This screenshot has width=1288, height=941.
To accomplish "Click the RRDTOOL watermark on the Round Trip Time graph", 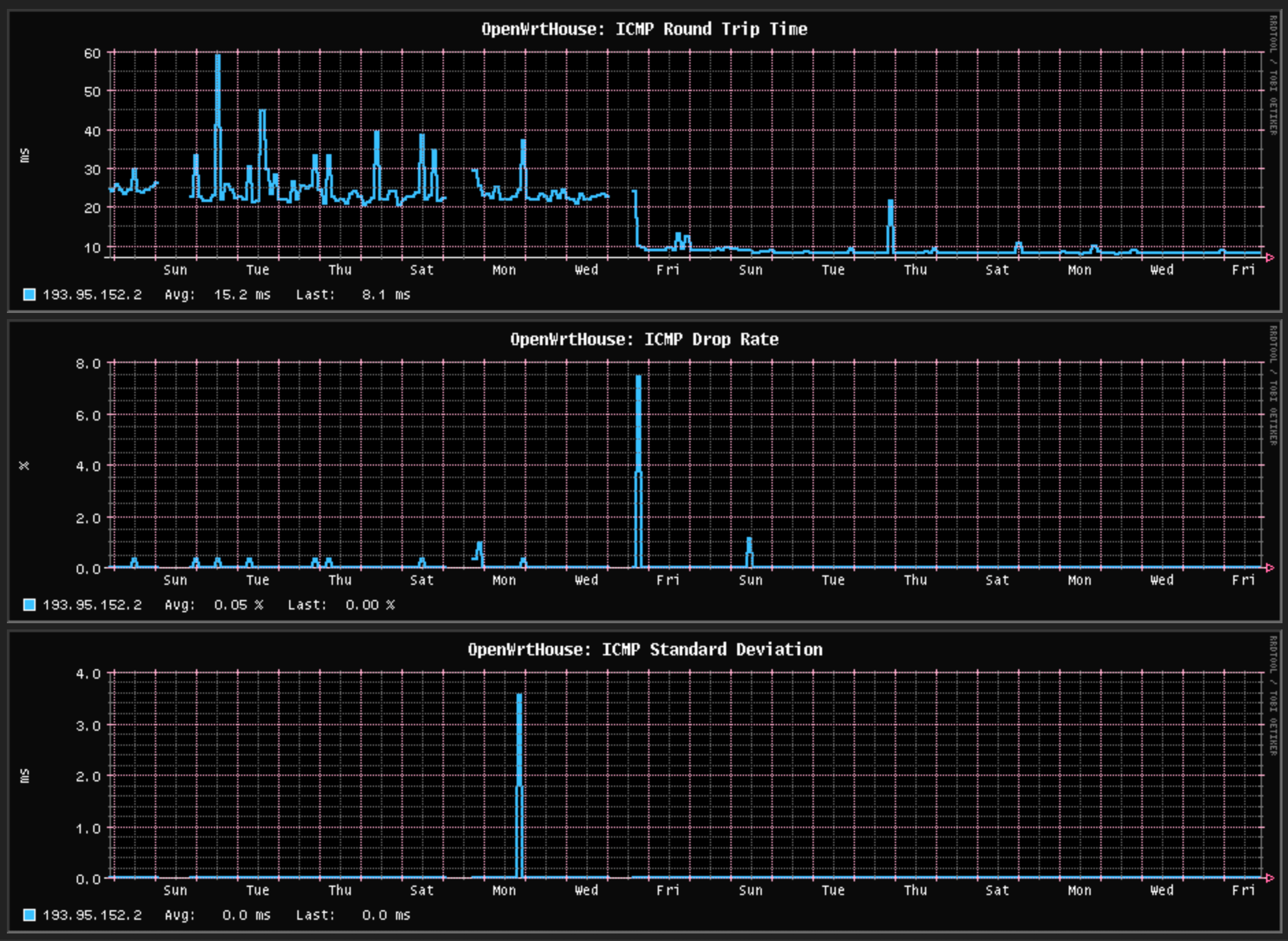I will tap(1273, 75).
